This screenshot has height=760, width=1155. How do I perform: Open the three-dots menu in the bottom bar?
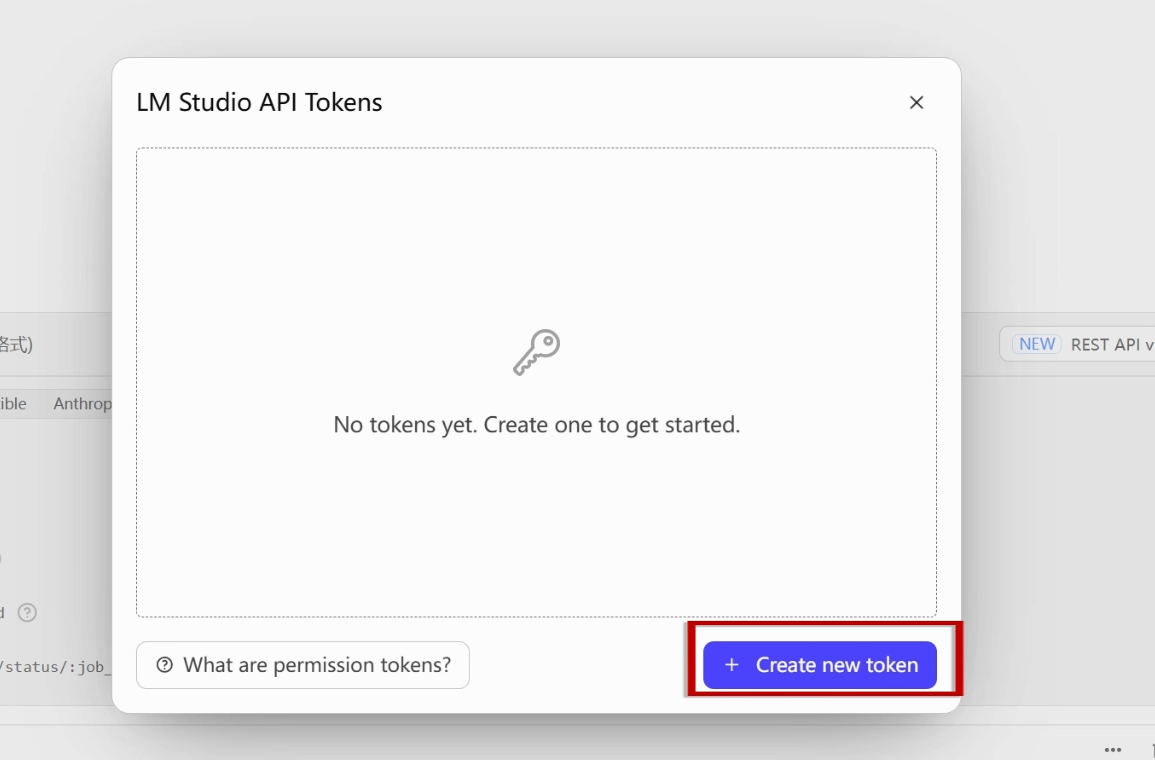tap(1112, 750)
